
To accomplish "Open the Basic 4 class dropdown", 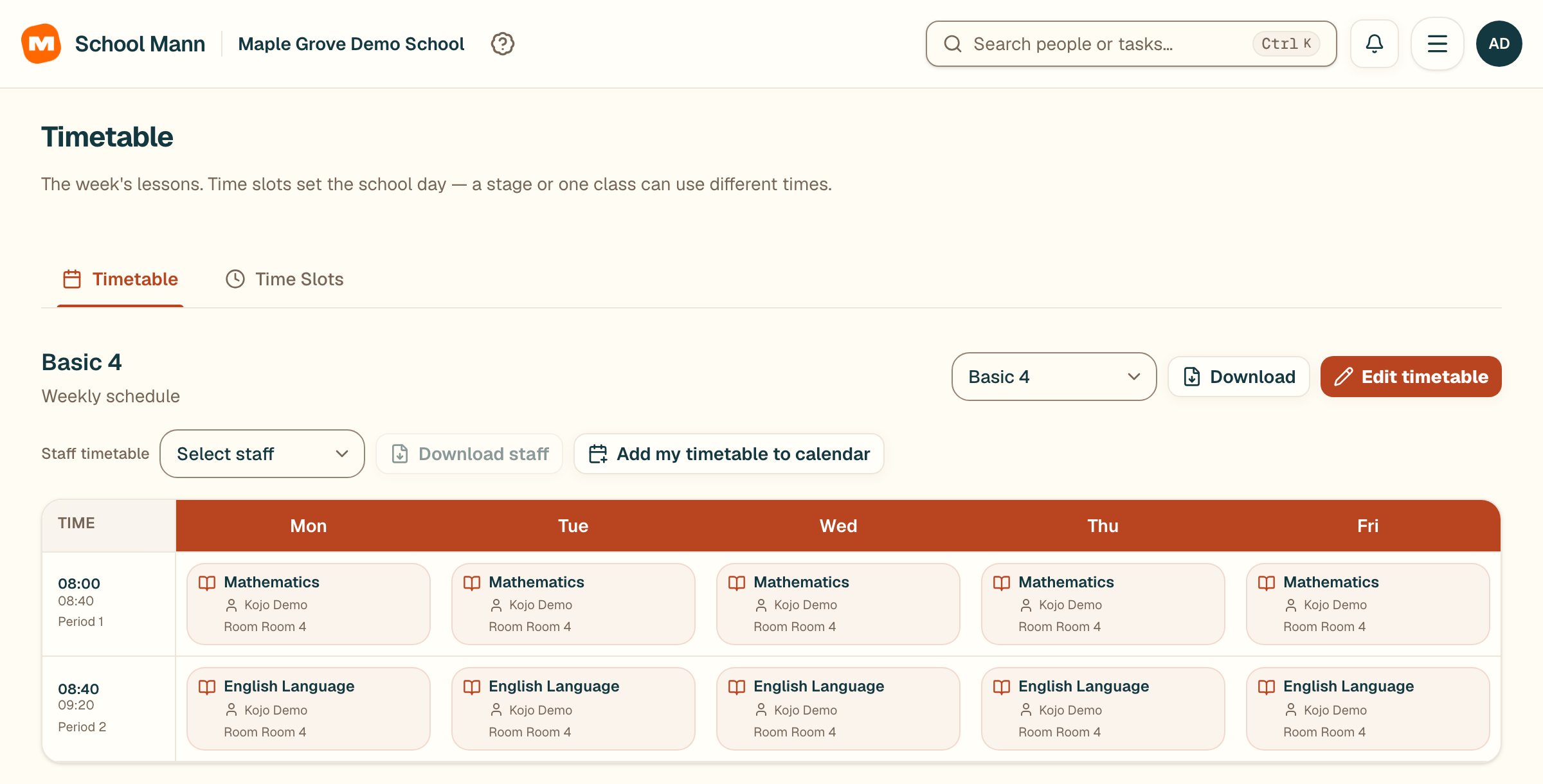I will [1054, 377].
